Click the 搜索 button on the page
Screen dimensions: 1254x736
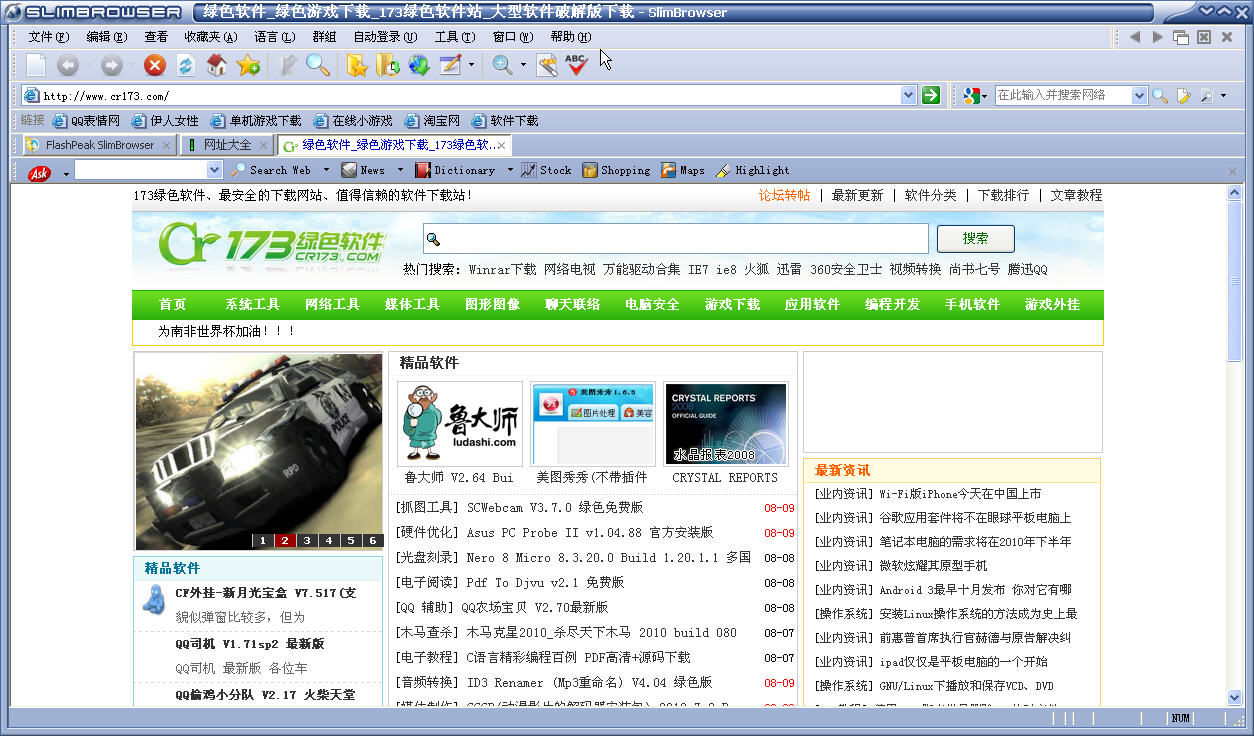(975, 239)
